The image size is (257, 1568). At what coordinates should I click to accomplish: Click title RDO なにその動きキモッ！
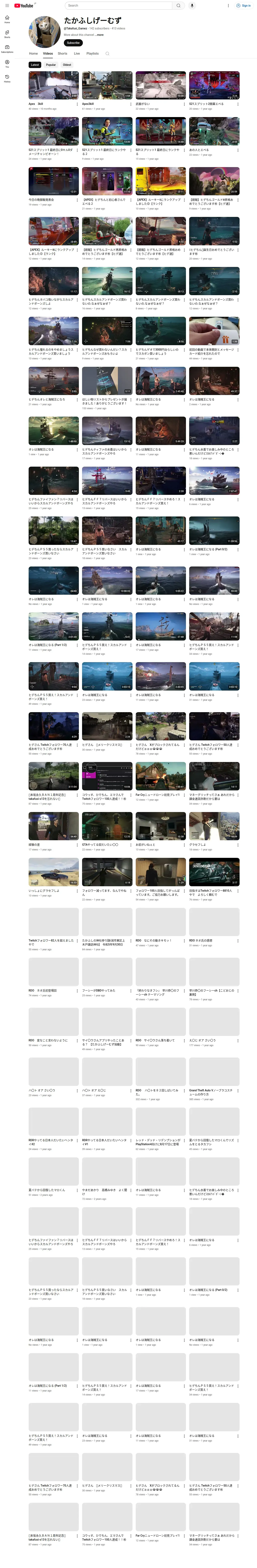154,940
